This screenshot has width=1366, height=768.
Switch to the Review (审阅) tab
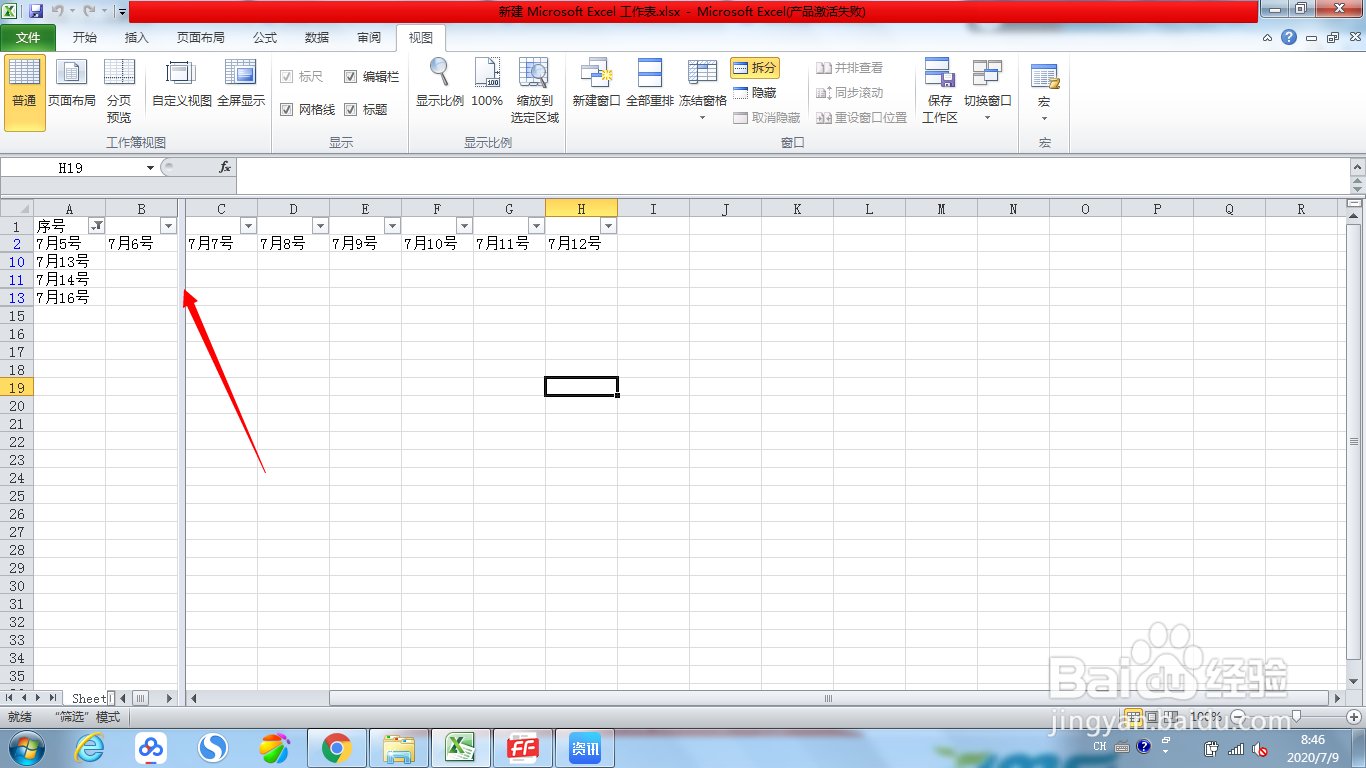(369, 38)
